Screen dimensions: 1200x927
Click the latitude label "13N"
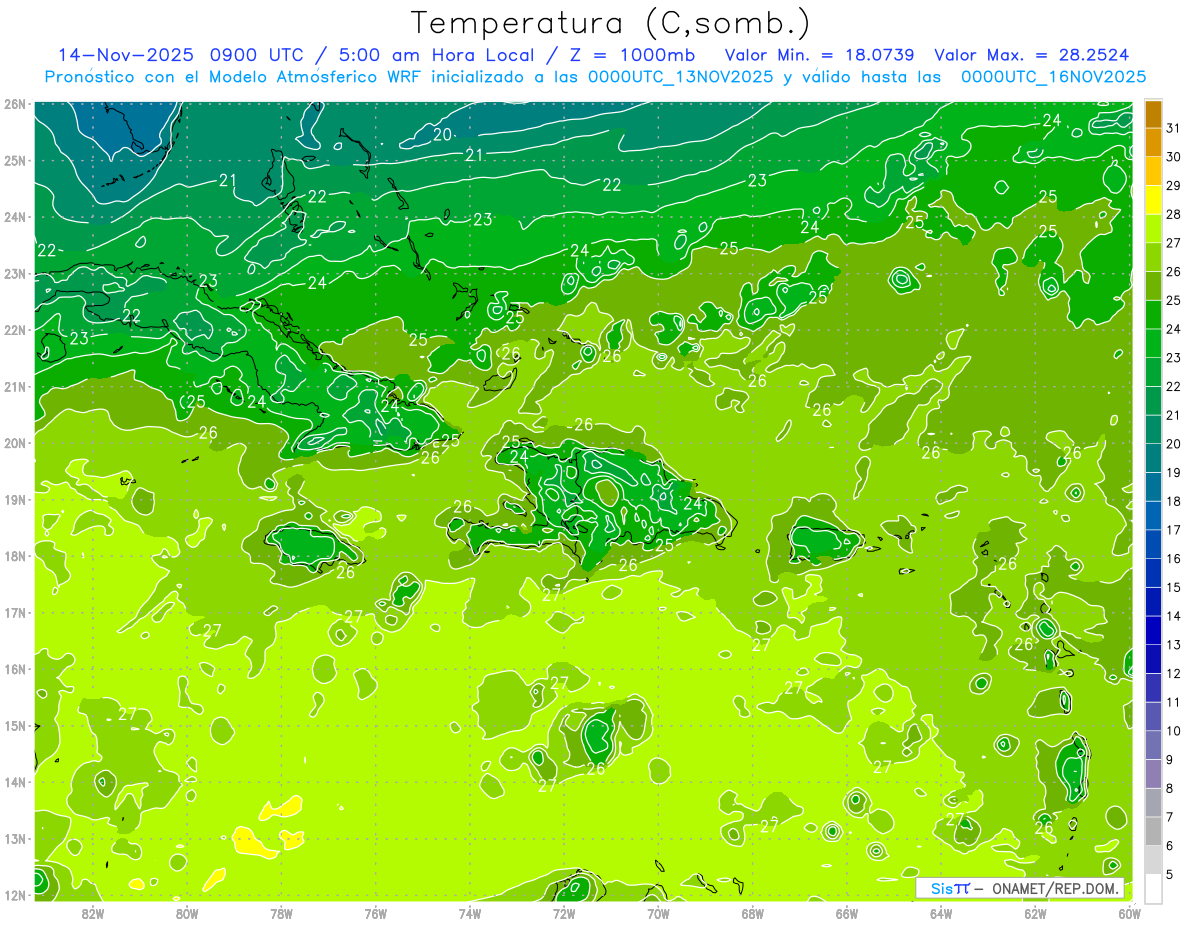point(15,838)
